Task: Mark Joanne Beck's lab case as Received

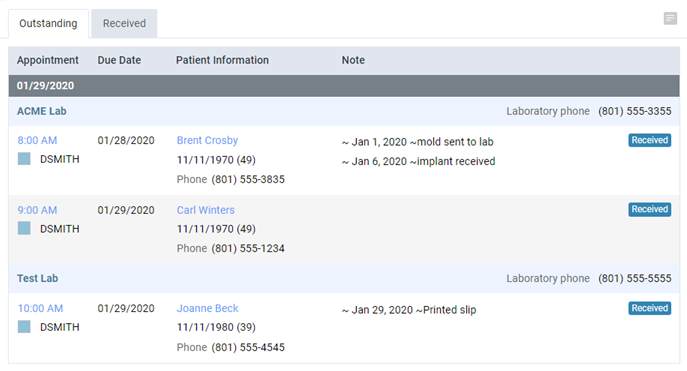Action: (649, 308)
